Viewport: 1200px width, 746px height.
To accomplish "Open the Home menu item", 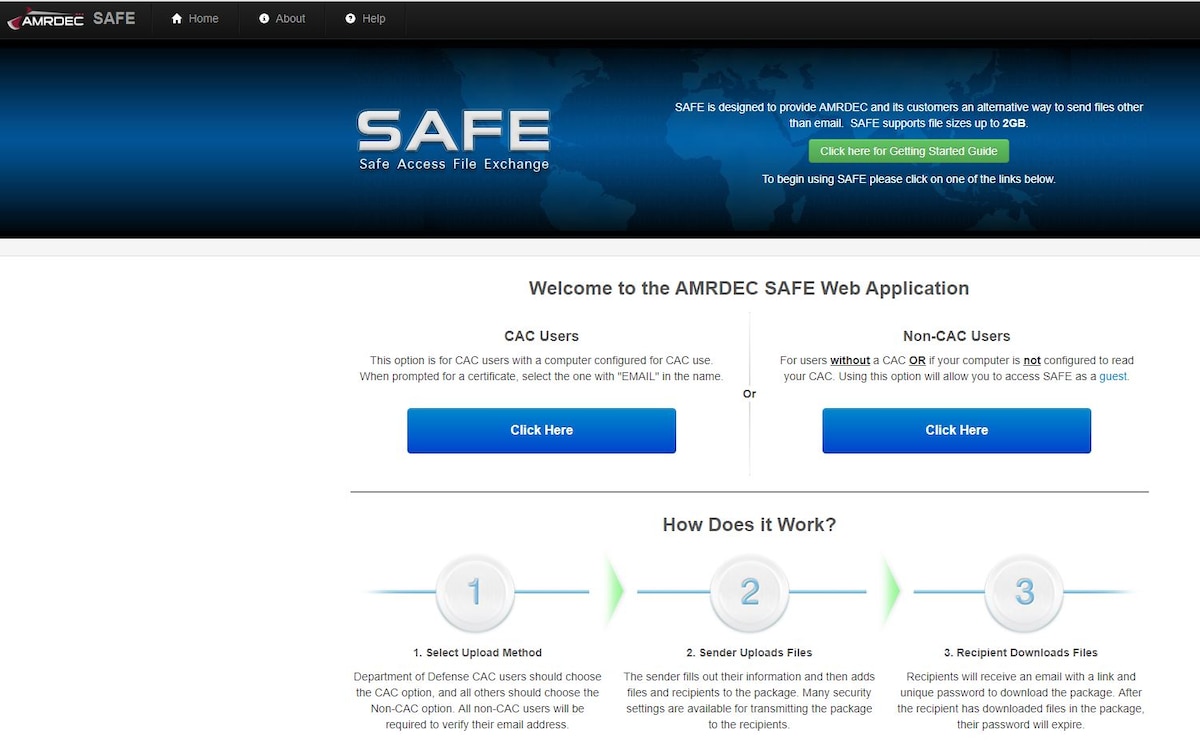I will (x=195, y=19).
